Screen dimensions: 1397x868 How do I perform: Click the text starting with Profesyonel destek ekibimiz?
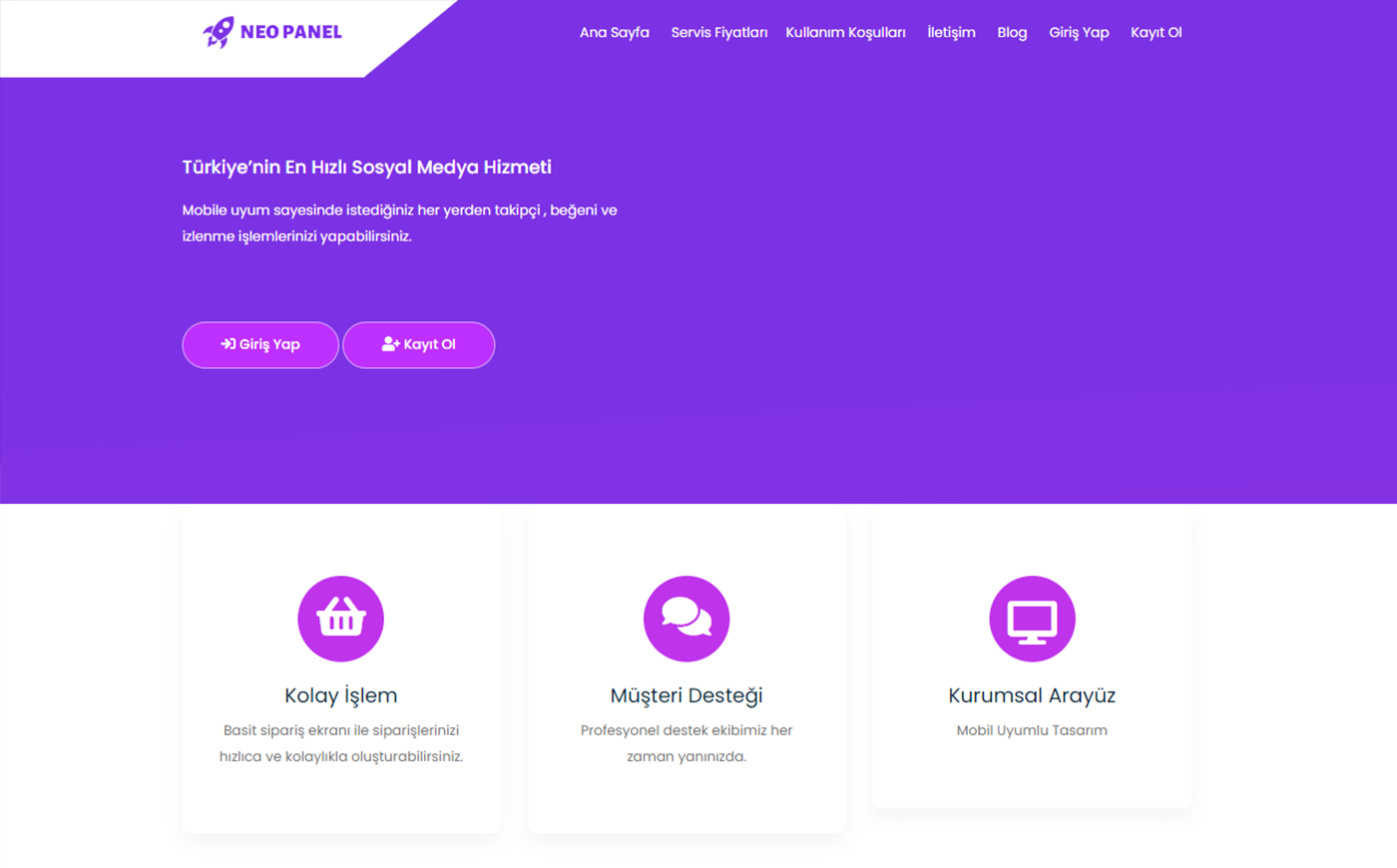click(x=687, y=743)
